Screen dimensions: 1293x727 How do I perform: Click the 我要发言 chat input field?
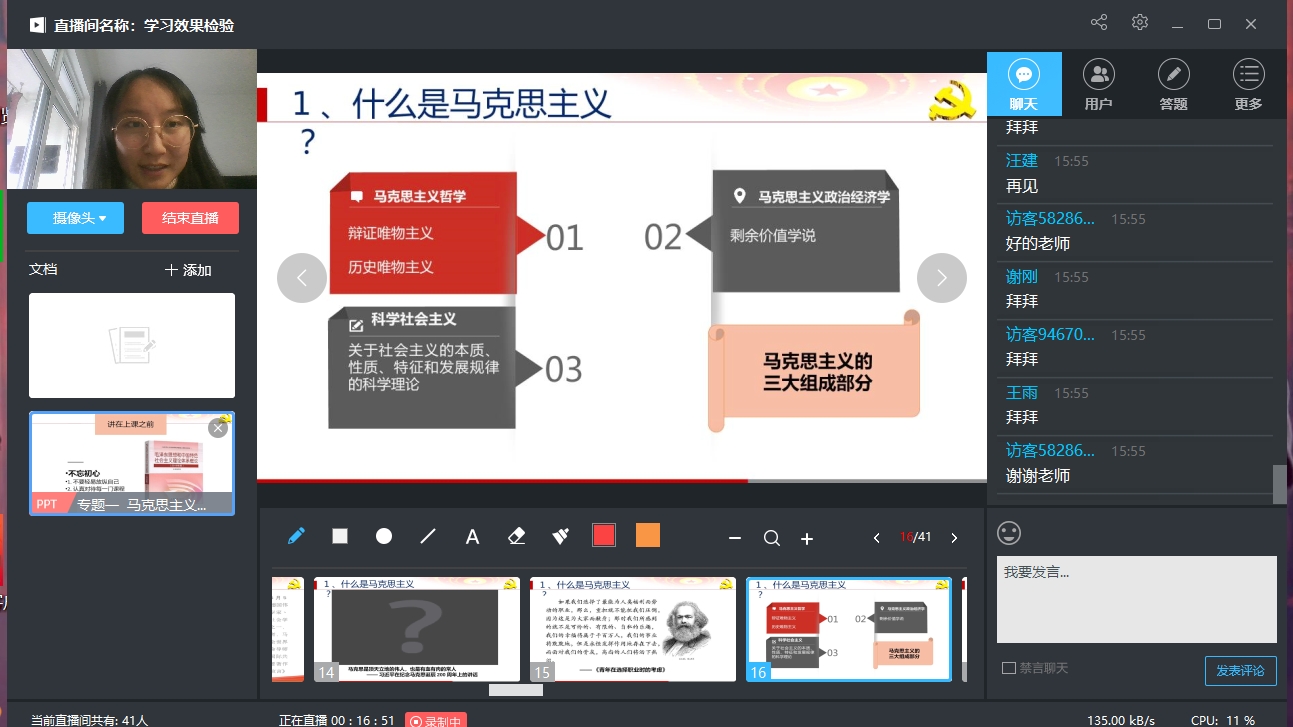pyautogui.click(x=1136, y=598)
